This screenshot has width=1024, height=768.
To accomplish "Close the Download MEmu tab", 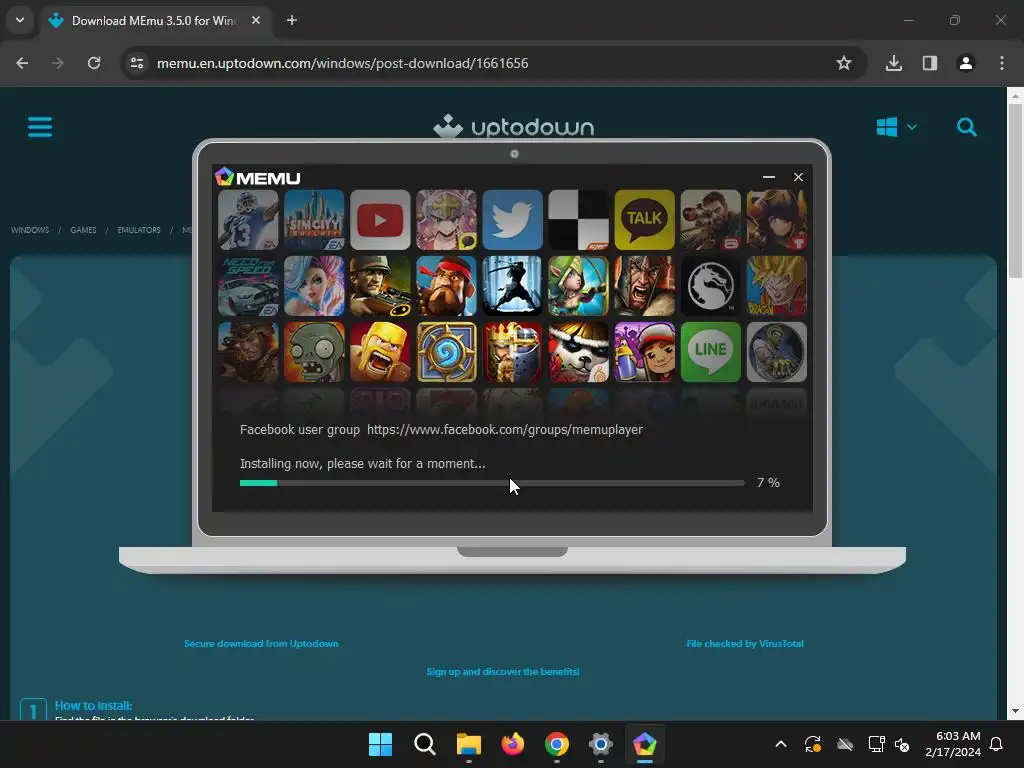I will tap(256, 20).
